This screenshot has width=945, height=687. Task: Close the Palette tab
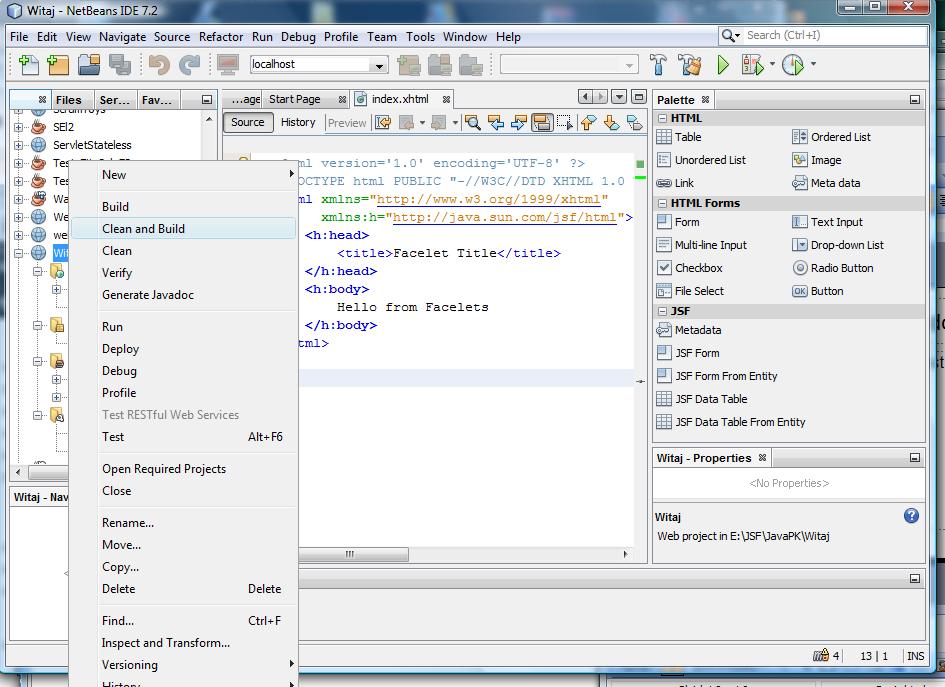pyautogui.click(x=705, y=99)
